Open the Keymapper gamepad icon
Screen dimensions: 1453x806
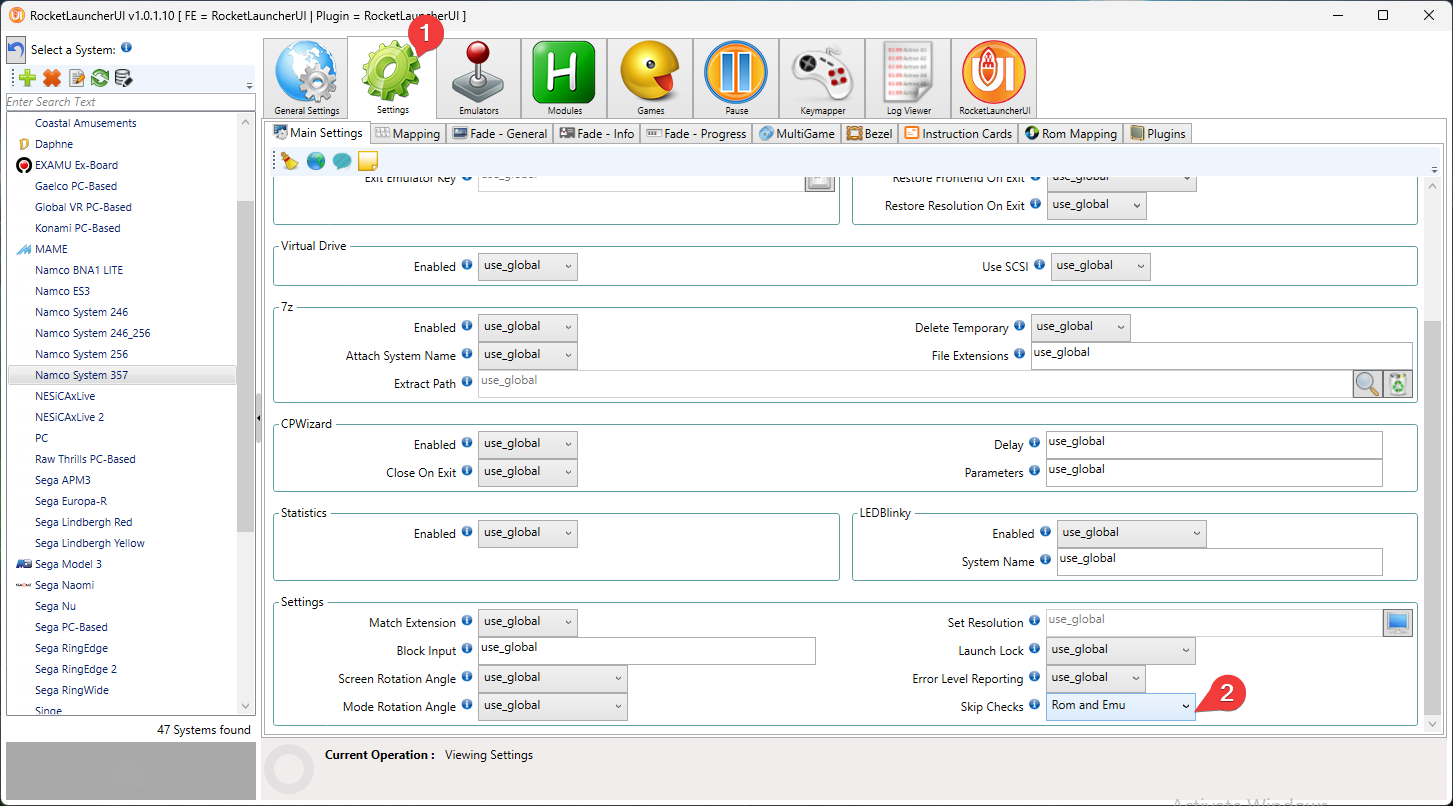click(823, 79)
